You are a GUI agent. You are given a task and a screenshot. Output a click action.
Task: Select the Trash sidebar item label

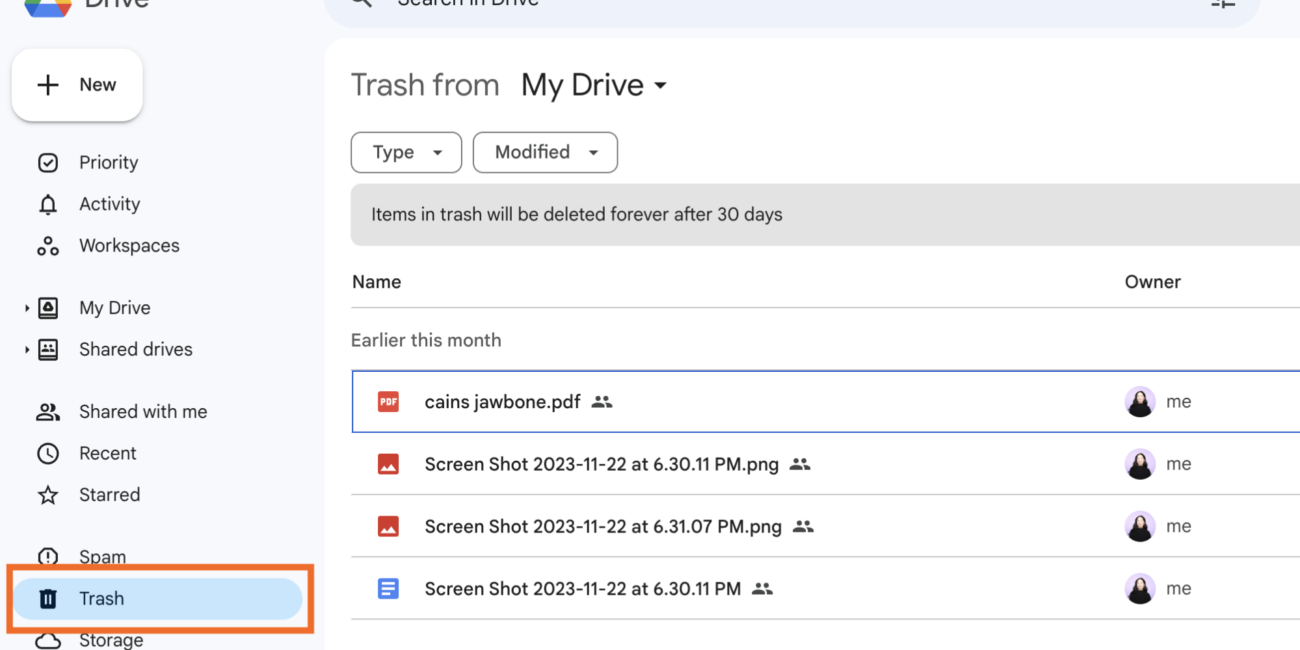[101, 599]
